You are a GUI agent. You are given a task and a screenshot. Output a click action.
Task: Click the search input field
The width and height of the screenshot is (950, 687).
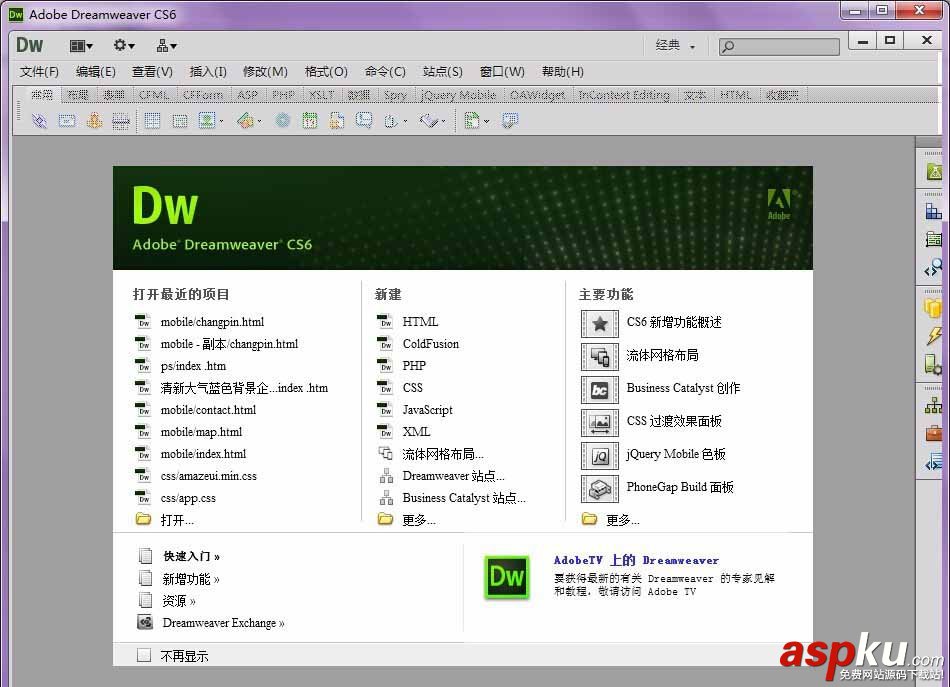pos(779,46)
